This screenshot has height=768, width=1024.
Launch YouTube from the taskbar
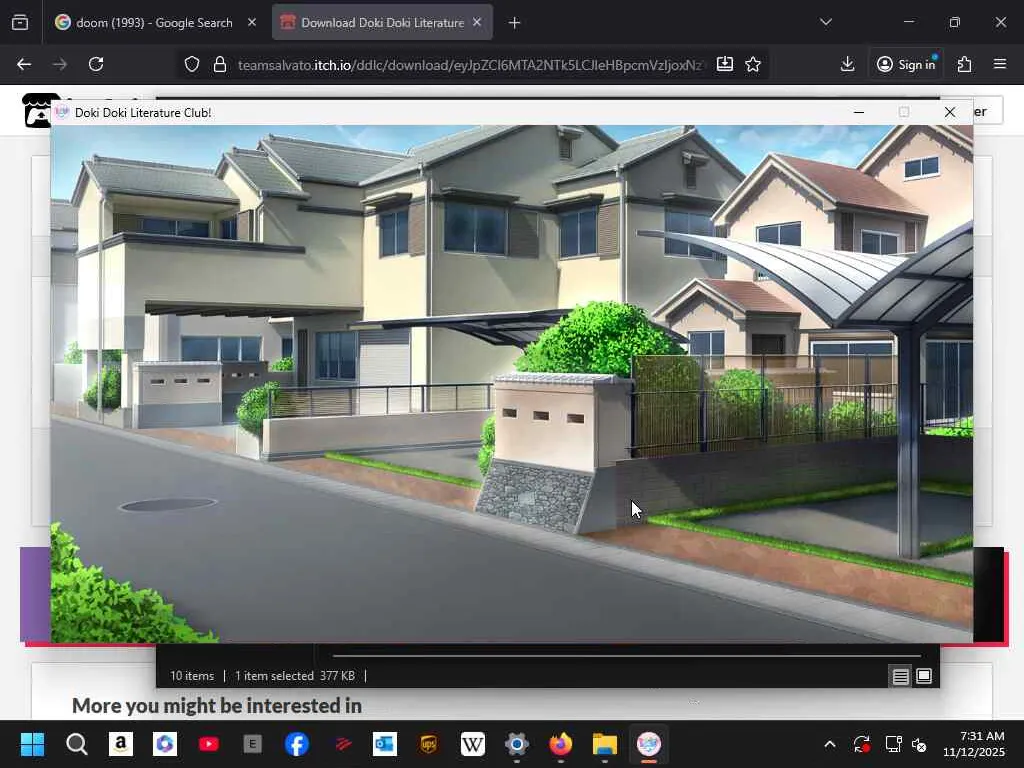pyautogui.click(x=209, y=744)
